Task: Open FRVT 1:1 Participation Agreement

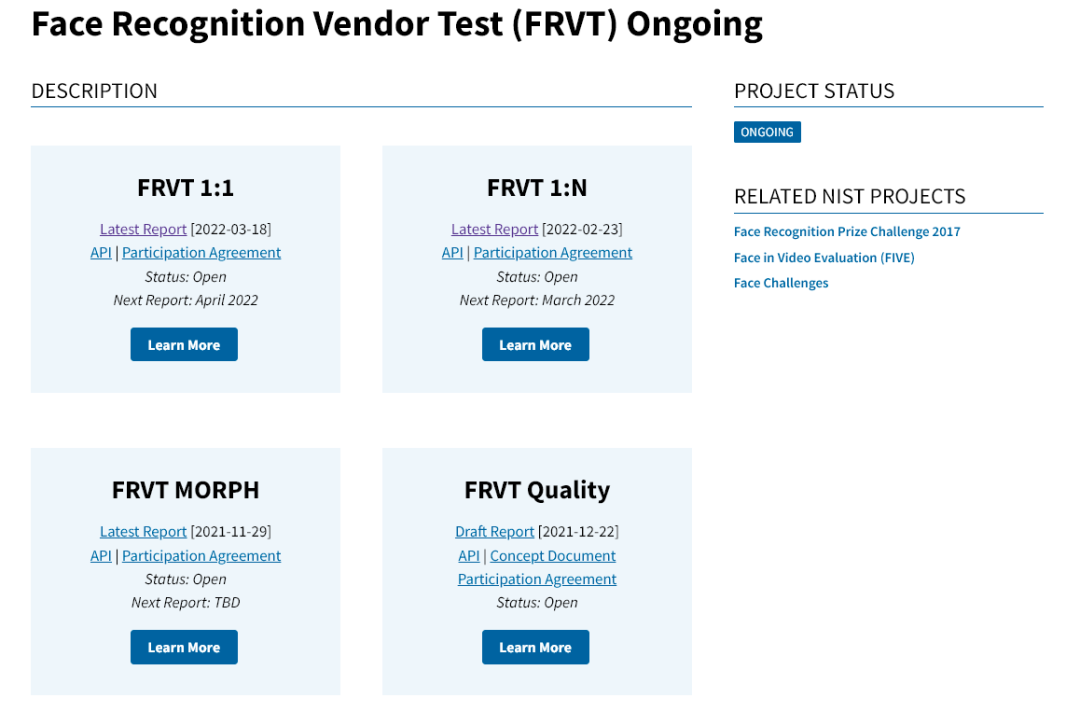Action: 201,253
